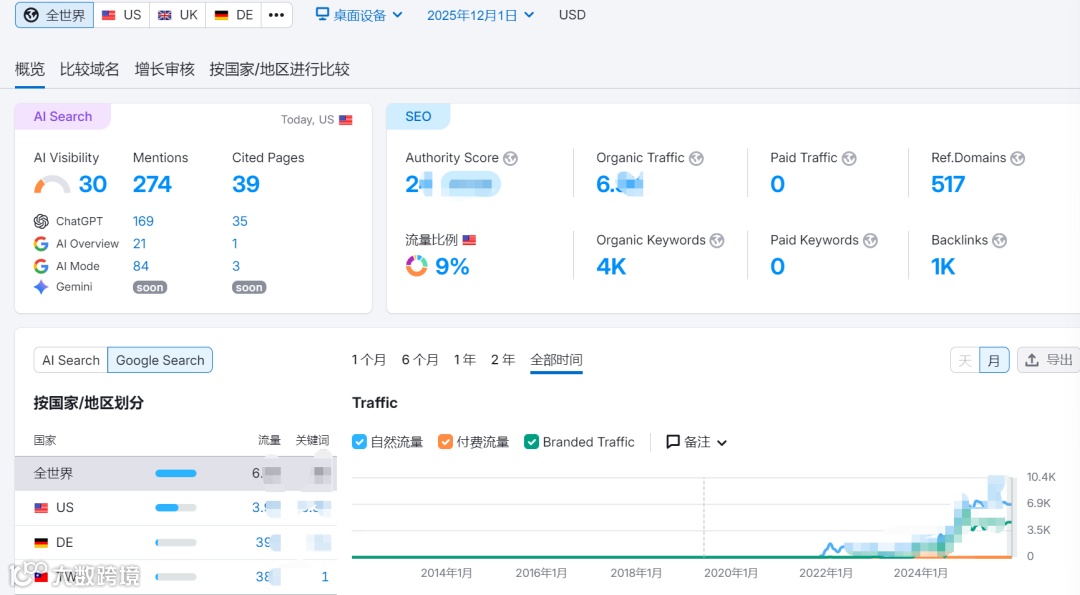Open AI Mode mentions value 84
1080x595 pixels.
tap(141, 266)
